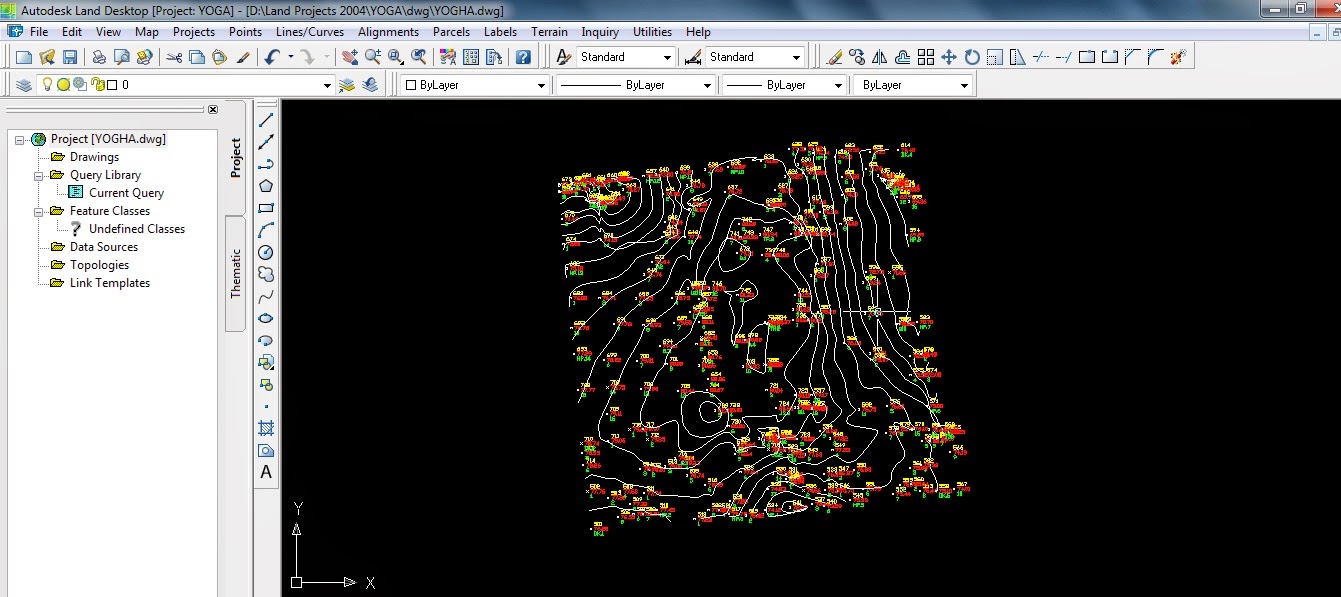Activate the Rotate tool
This screenshot has height=597, width=1341.
coord(970,57)
